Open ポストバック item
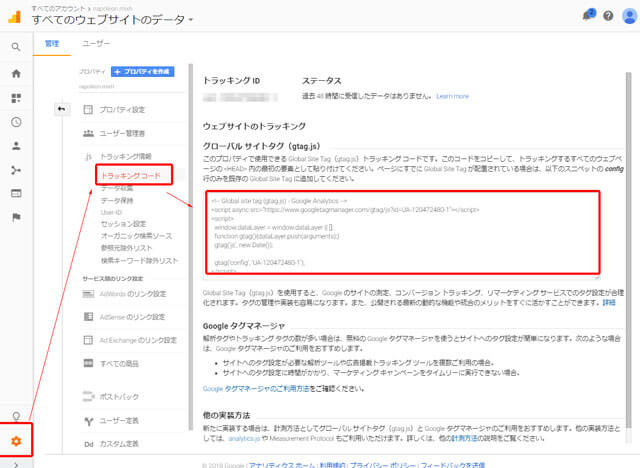 (119, 397)
